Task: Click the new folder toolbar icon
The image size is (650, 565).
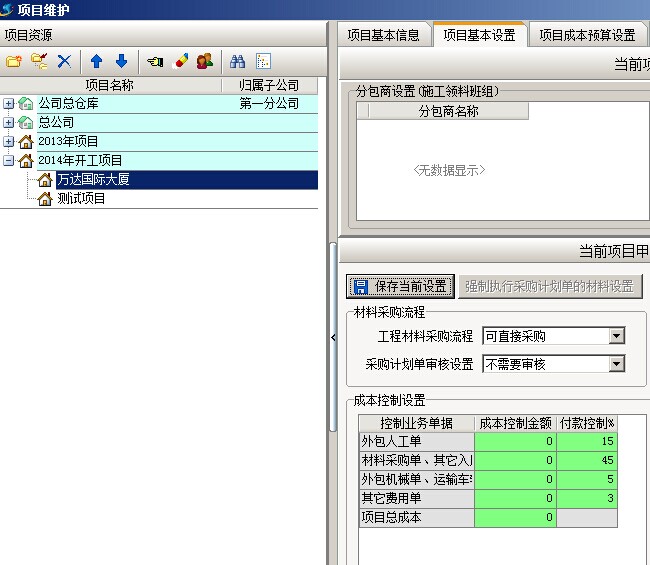Action: [x=14, y=61]
